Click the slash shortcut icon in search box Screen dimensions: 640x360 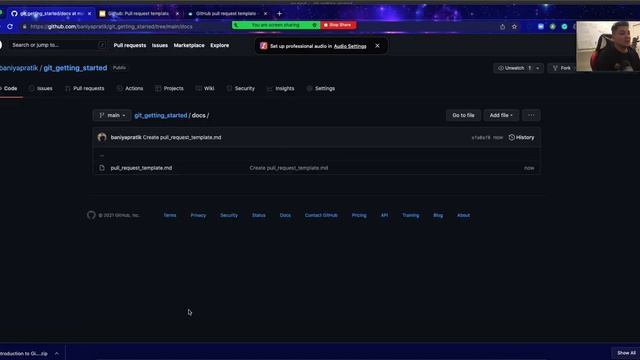pyautogui.click(x=102, y=45)
